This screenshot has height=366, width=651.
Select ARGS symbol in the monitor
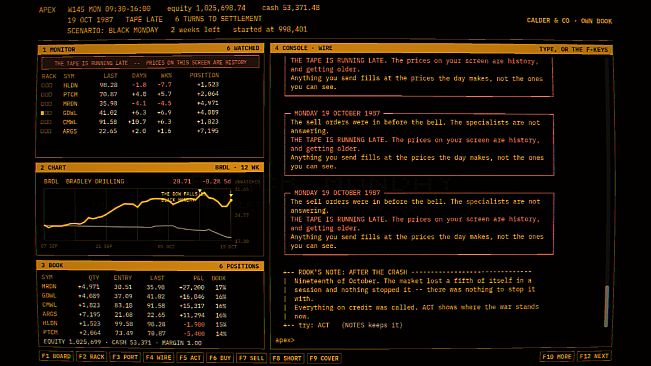coord(70,131)
